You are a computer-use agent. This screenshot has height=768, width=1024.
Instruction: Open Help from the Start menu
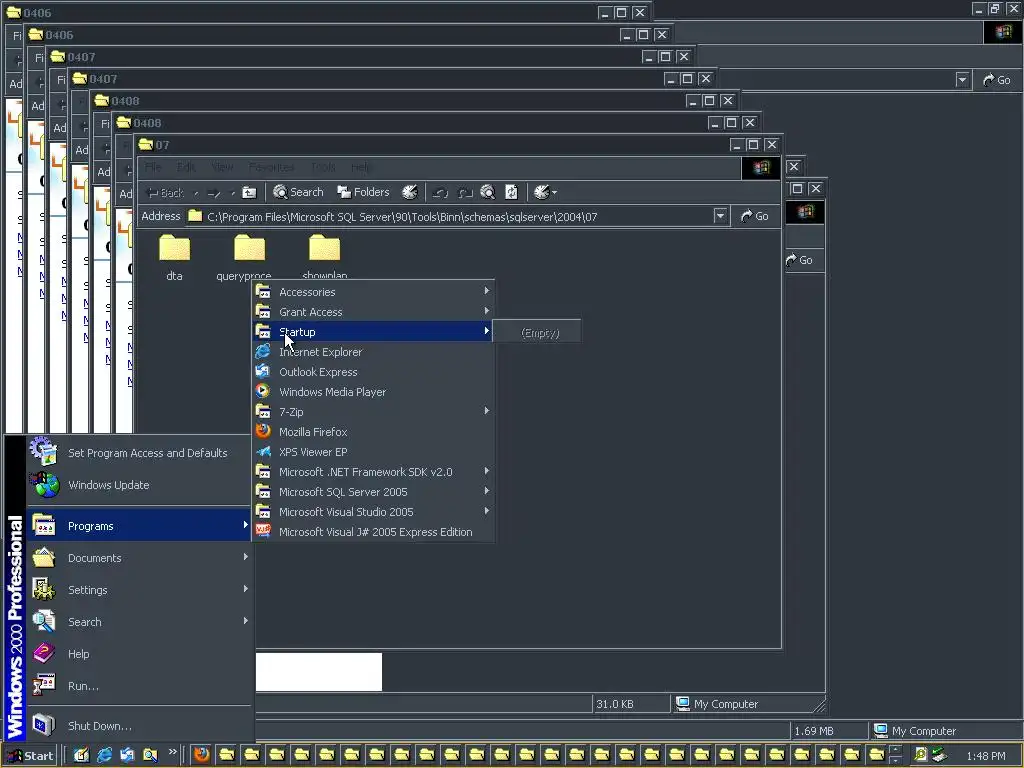point(138,654)
